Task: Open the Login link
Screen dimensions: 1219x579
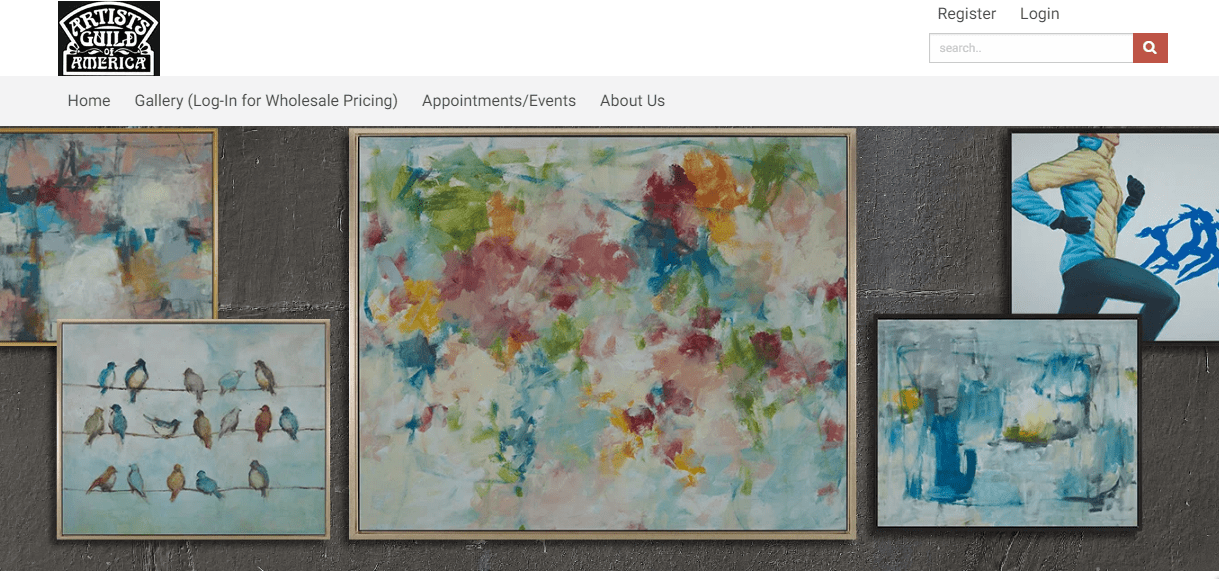Action: 1039,14
